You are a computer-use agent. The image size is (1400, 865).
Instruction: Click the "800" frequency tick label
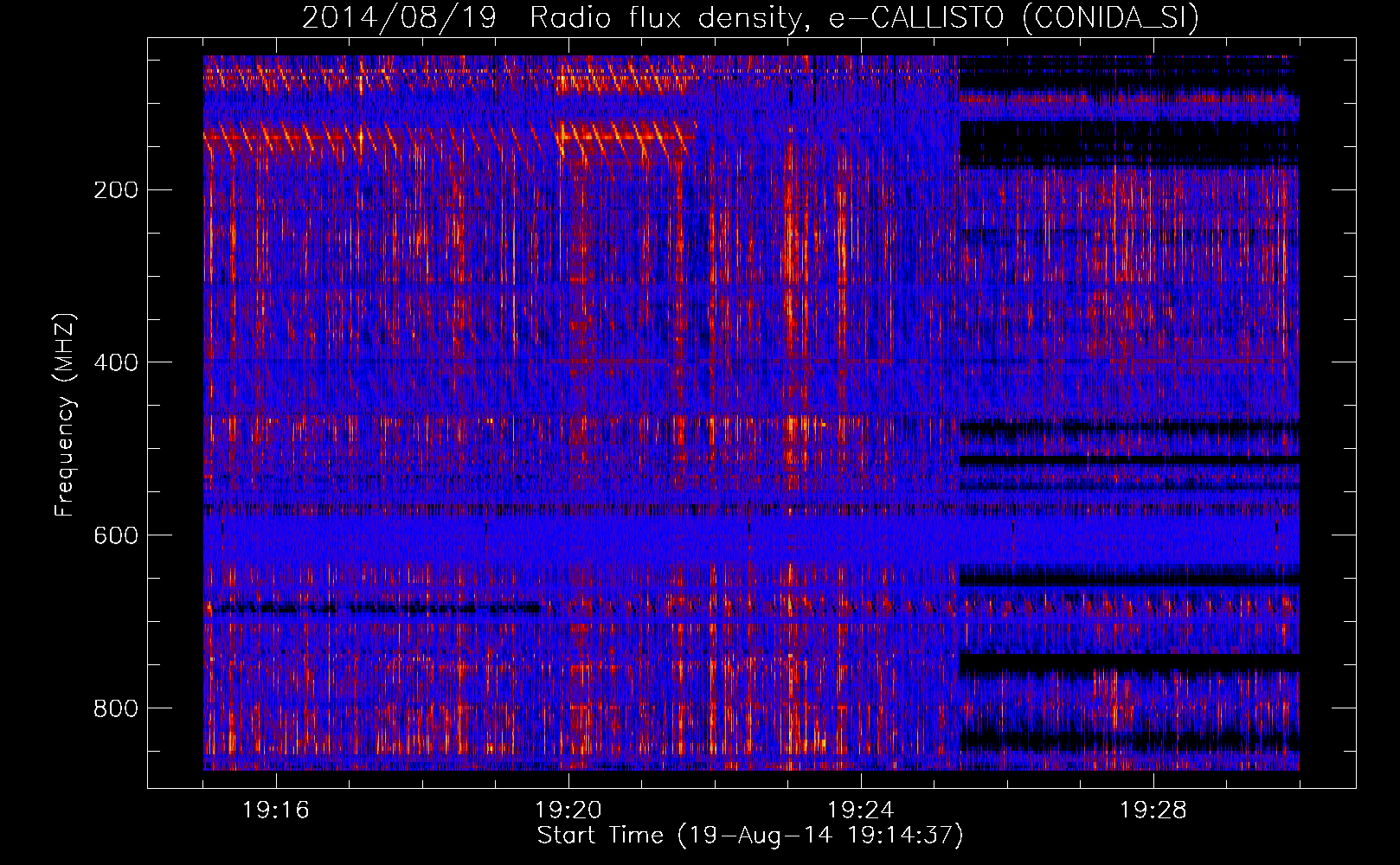coord(116,709)
